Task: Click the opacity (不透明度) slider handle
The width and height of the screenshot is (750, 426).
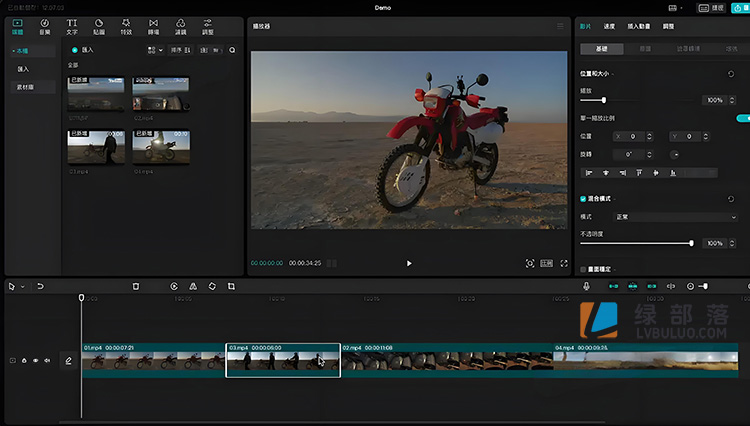Action: 691,243
